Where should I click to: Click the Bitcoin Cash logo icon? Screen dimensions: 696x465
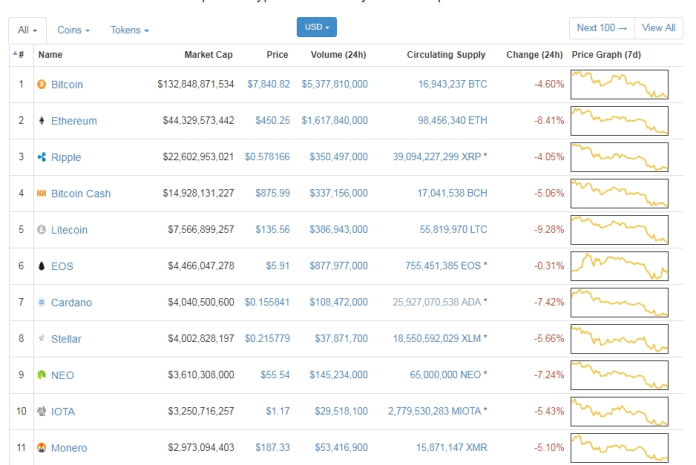(41, 193)
